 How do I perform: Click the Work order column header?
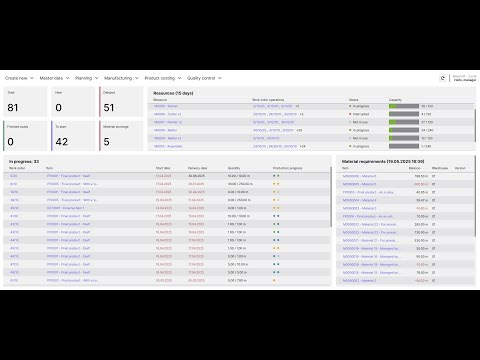click(17, 168)
